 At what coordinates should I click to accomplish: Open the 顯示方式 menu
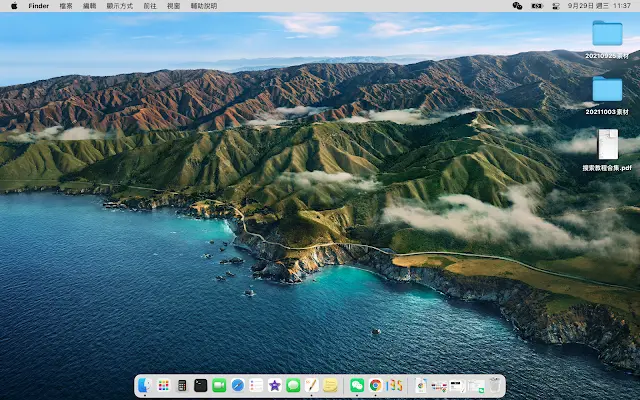pyautogui.click(x=120, y=6)
